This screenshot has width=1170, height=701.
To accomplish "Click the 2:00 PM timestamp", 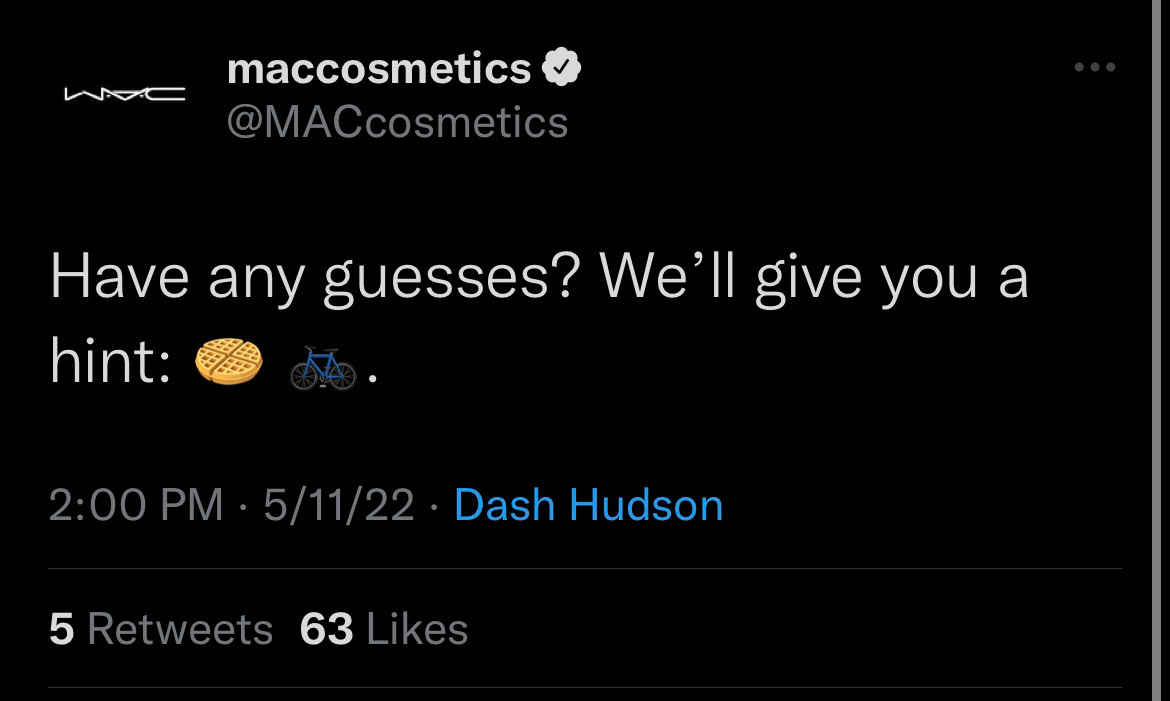I will click(x=136, y=505).
